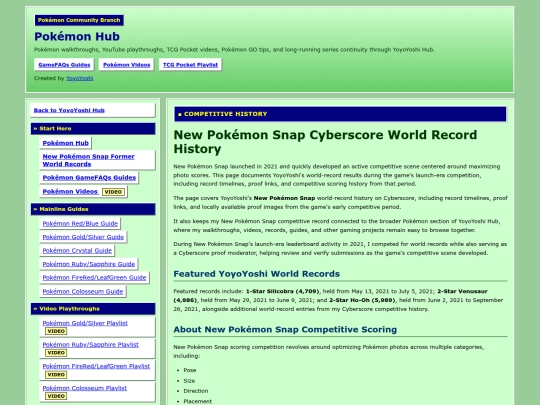Click the Pokémon Hub site title
Viewport: 540px width, 405px height.
click(77, 37)
